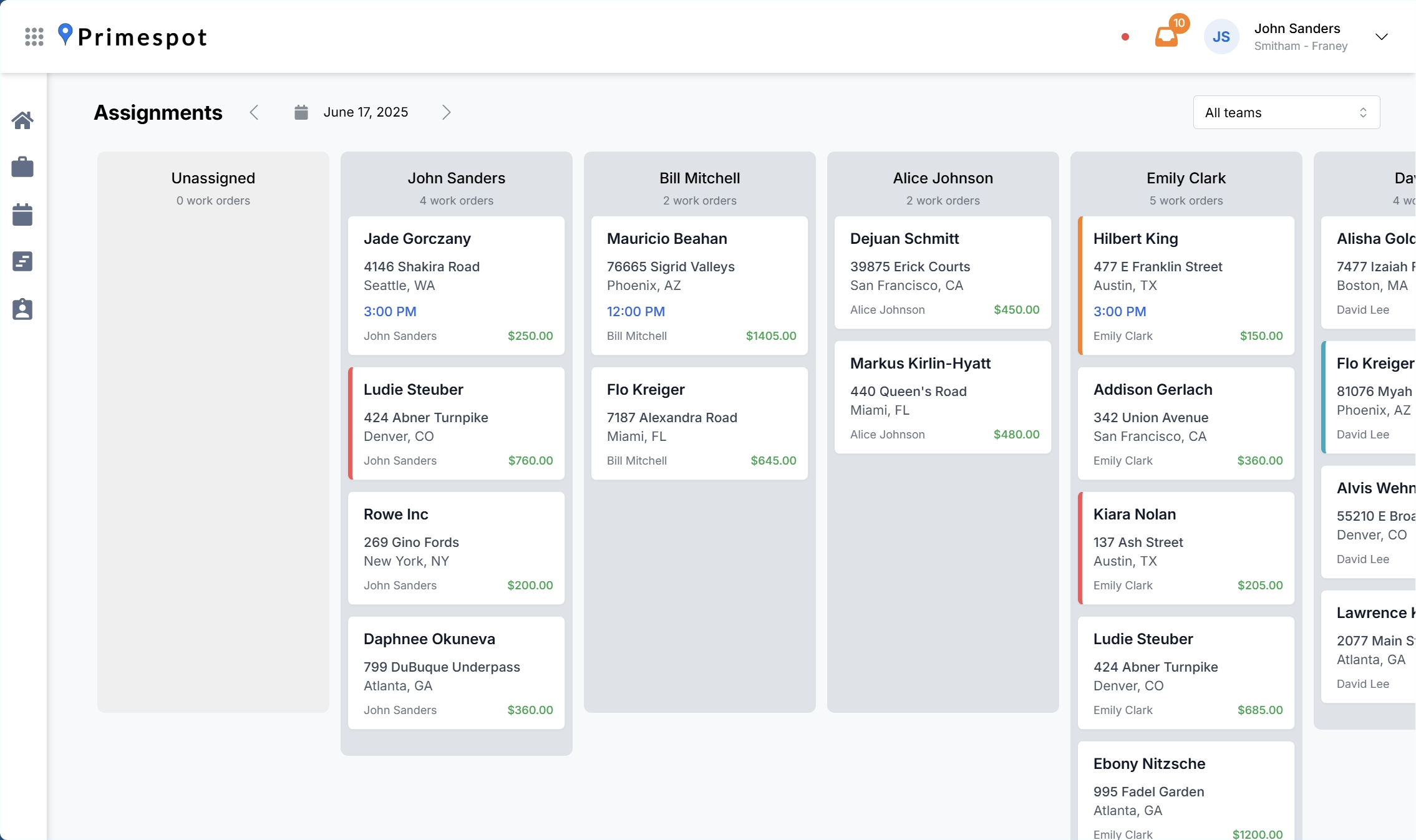Expand the All teams dropdown
1416x840 pixels.
[x=1286, y=112]
